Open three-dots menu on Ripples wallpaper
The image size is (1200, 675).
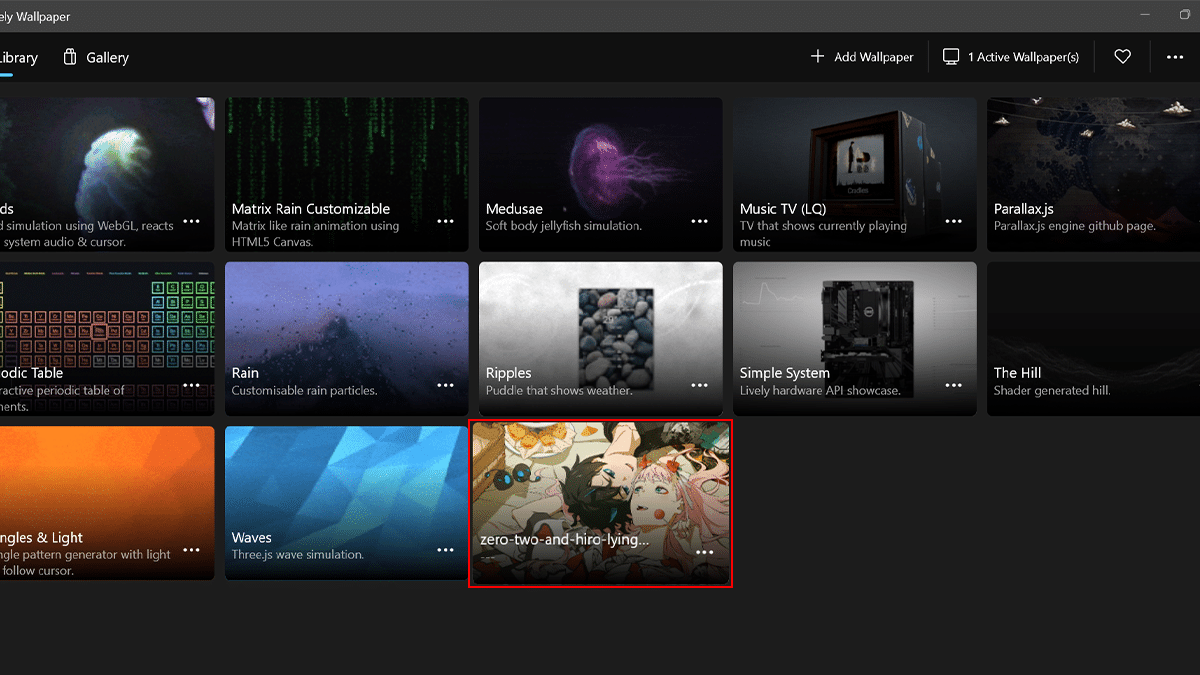pyautogui.click(x=700, y=385)
